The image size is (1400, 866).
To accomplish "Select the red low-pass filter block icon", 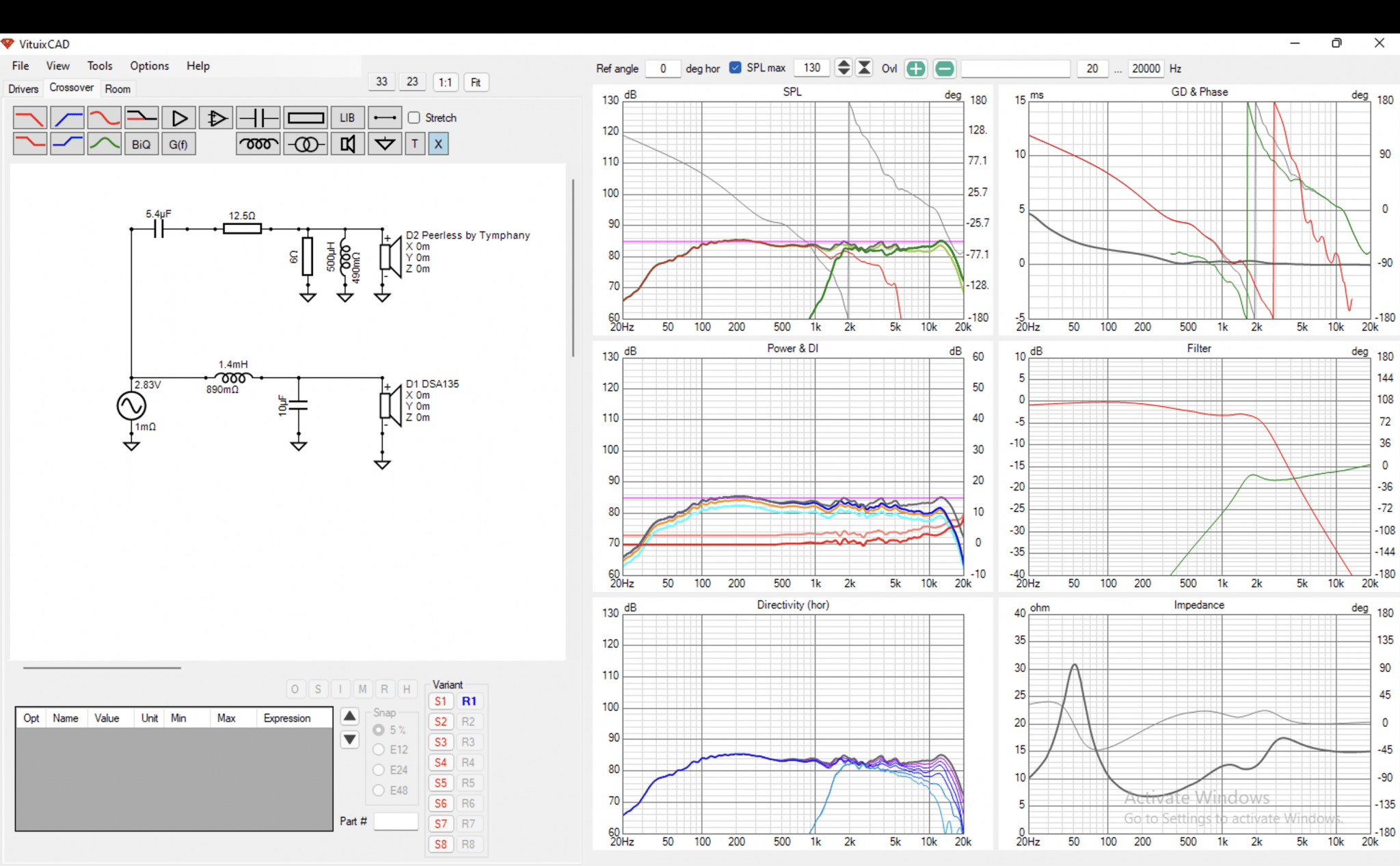I will 29,118.
